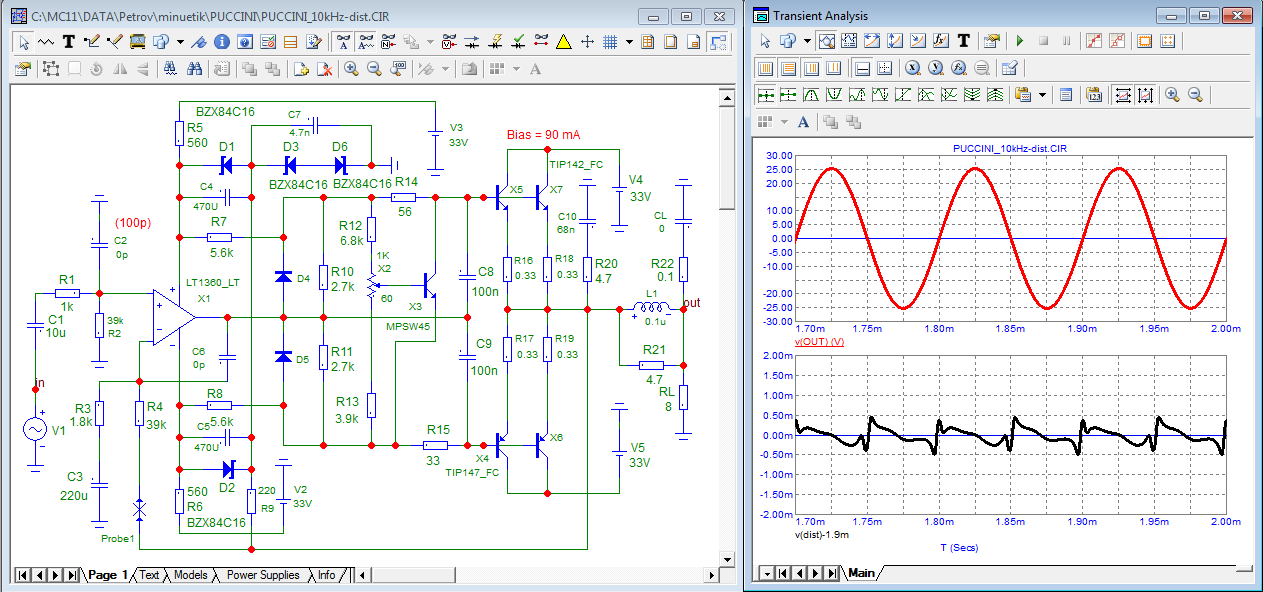
Task: Toggle grid text display glasses-A icon
Action: coord(343,42)
